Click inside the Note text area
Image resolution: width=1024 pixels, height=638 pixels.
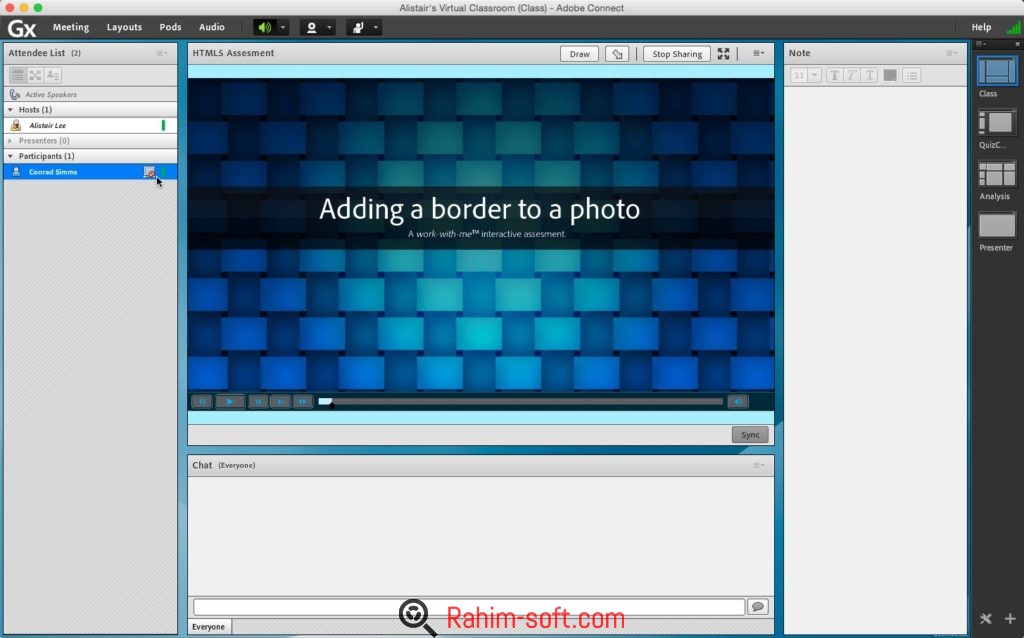(875, 359)
